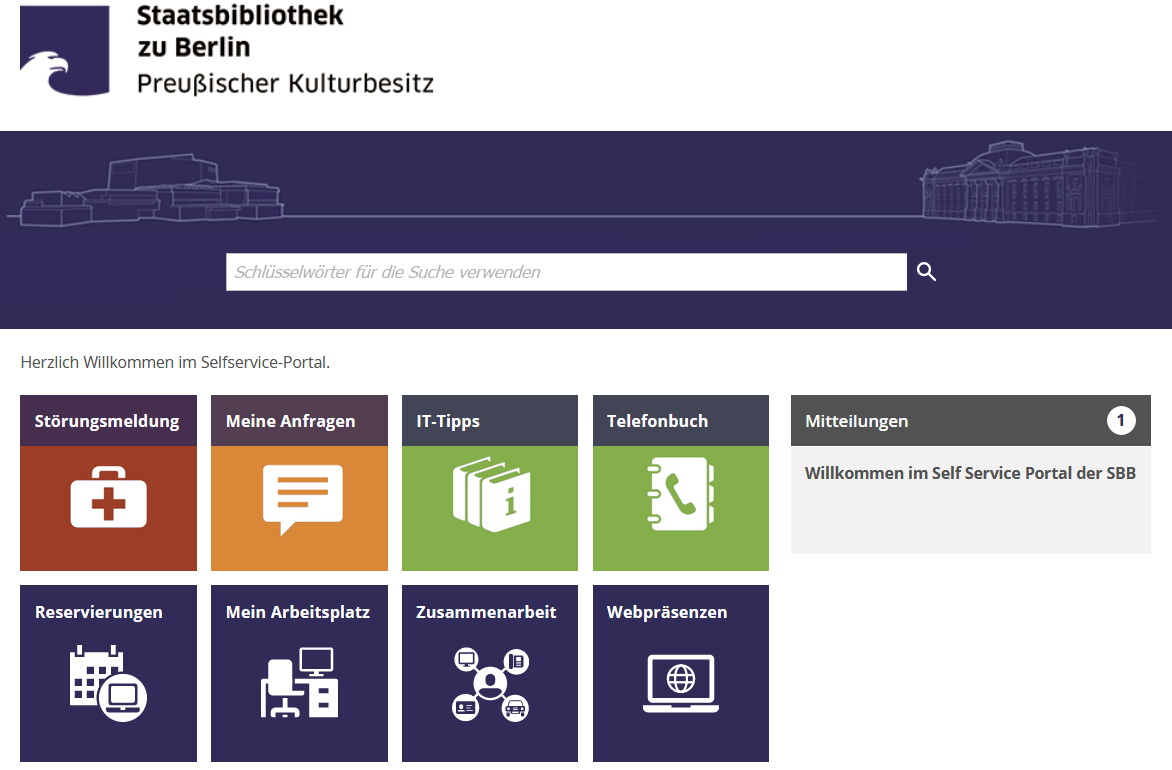Open the Reservierungen tile title
The image size is (1172, 770).
99,612
